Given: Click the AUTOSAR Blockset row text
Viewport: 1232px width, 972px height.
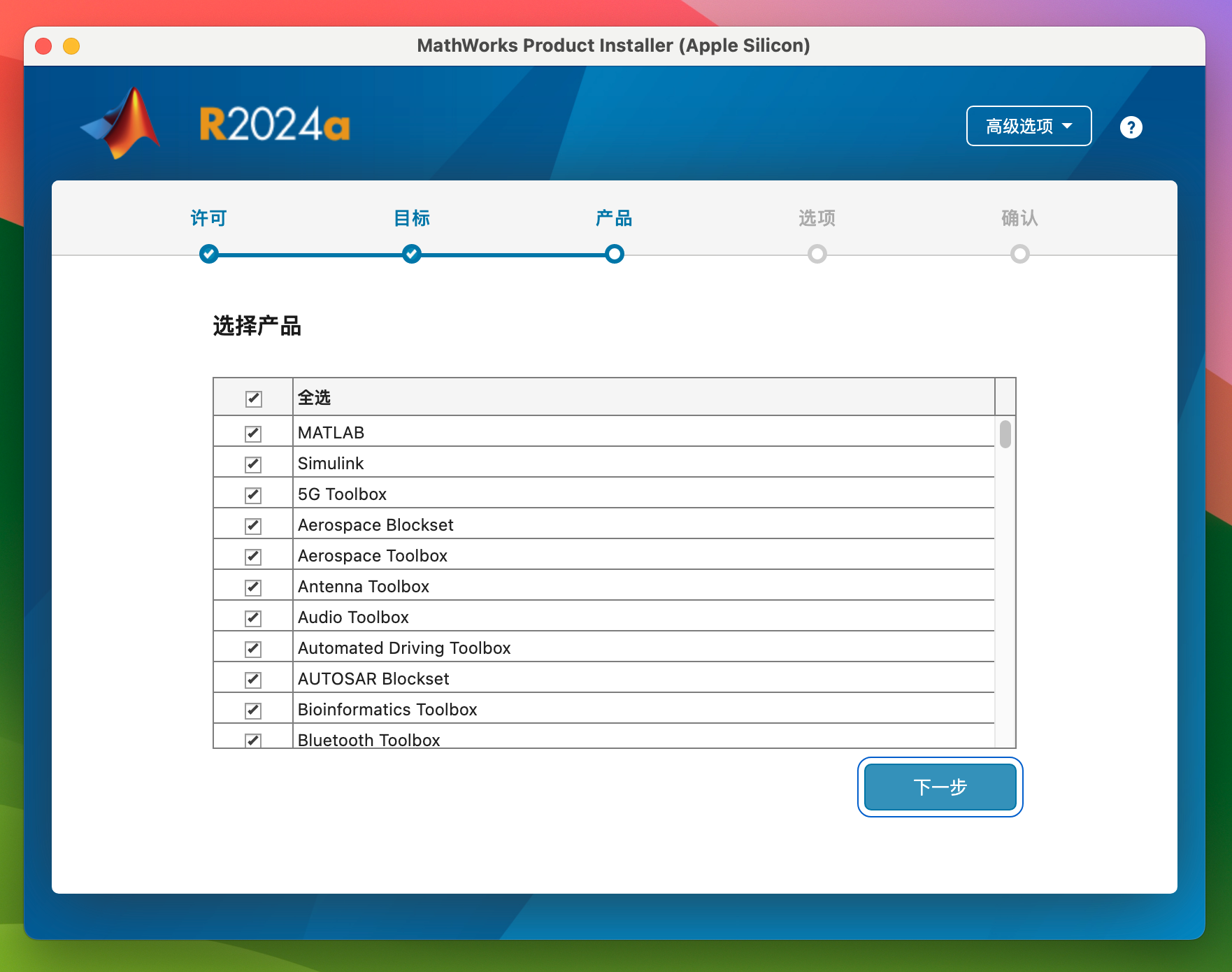Looking at the screenshot, I should coord(373,679).
